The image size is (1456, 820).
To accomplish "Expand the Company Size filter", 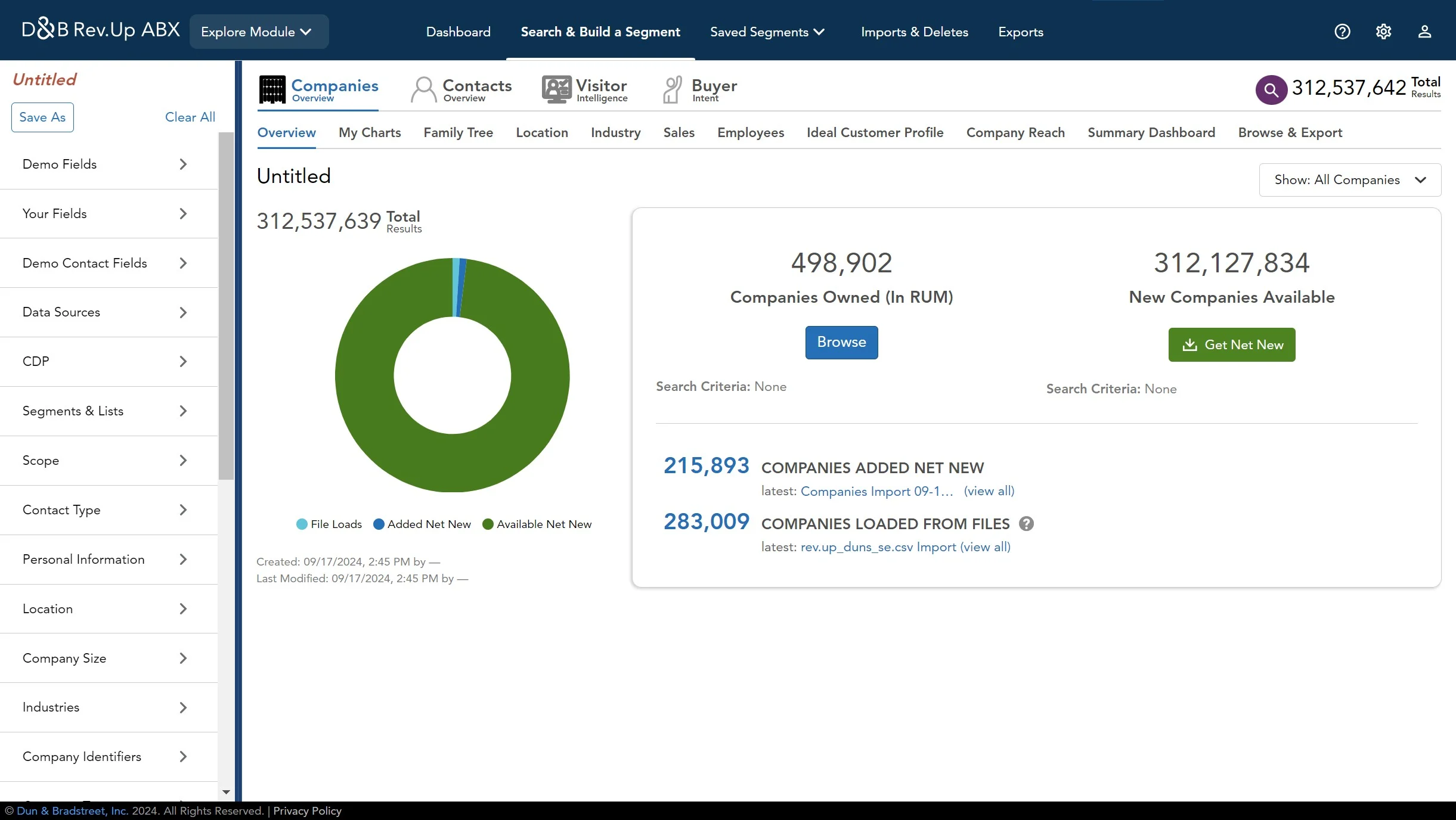I will [x=109, y=659].
